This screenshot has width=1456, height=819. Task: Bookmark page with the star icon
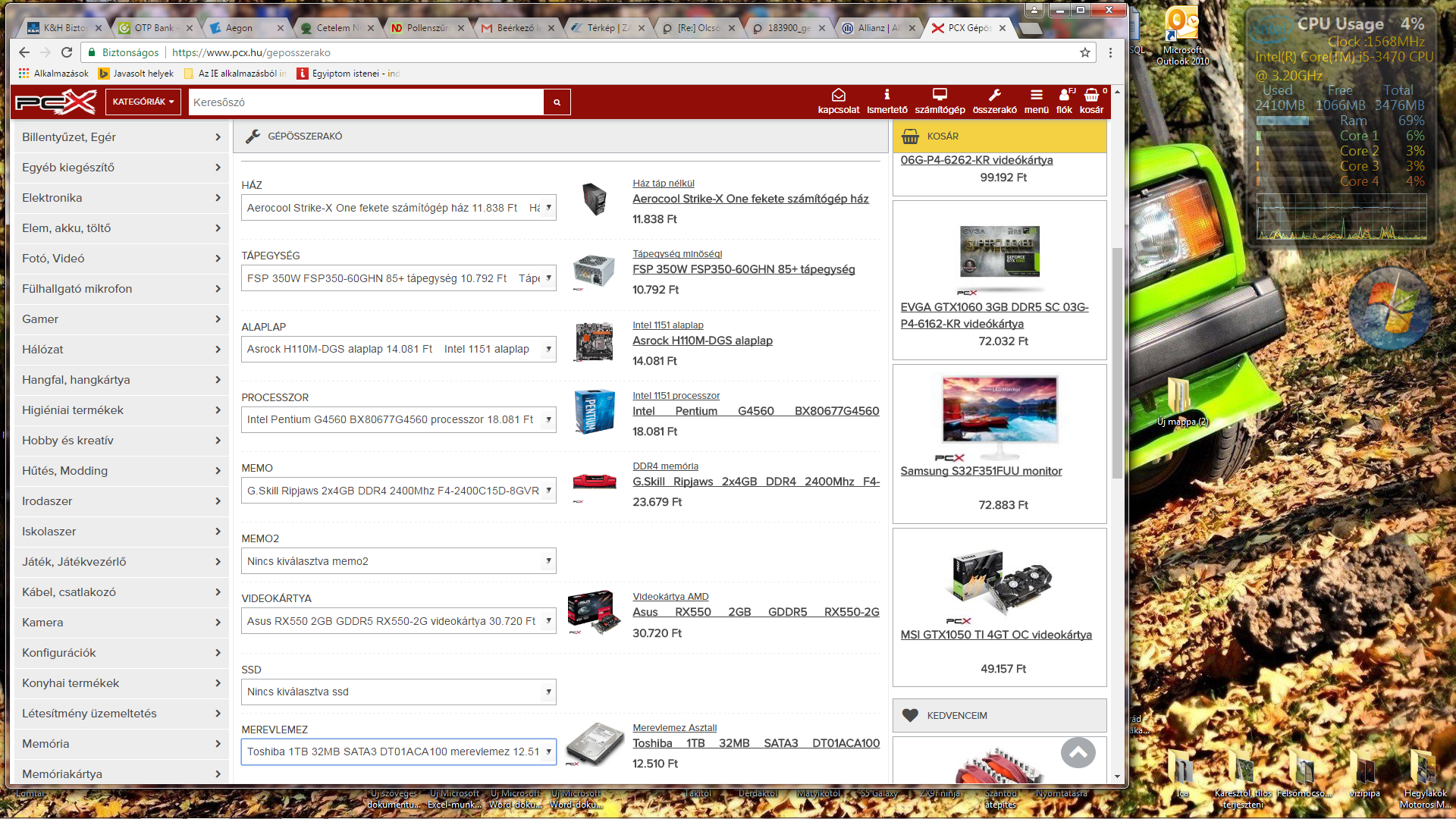tap(1085, 52)
